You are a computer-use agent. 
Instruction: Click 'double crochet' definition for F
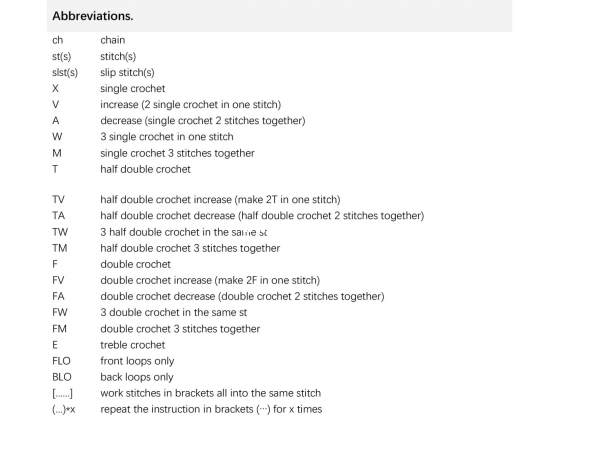135,264
